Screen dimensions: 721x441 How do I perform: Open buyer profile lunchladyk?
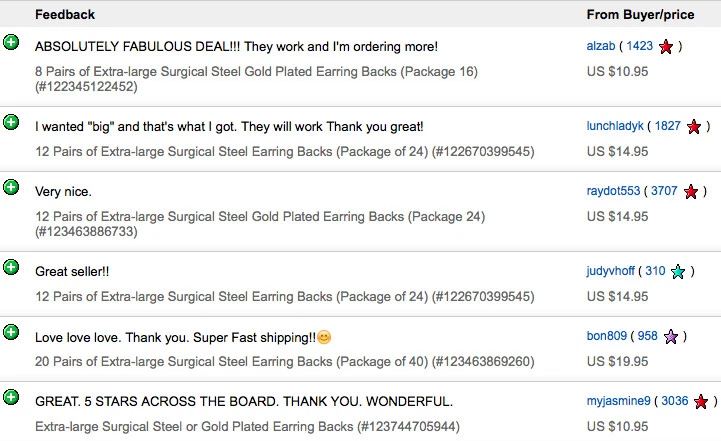pyautogui.click(x=615, y=126)
